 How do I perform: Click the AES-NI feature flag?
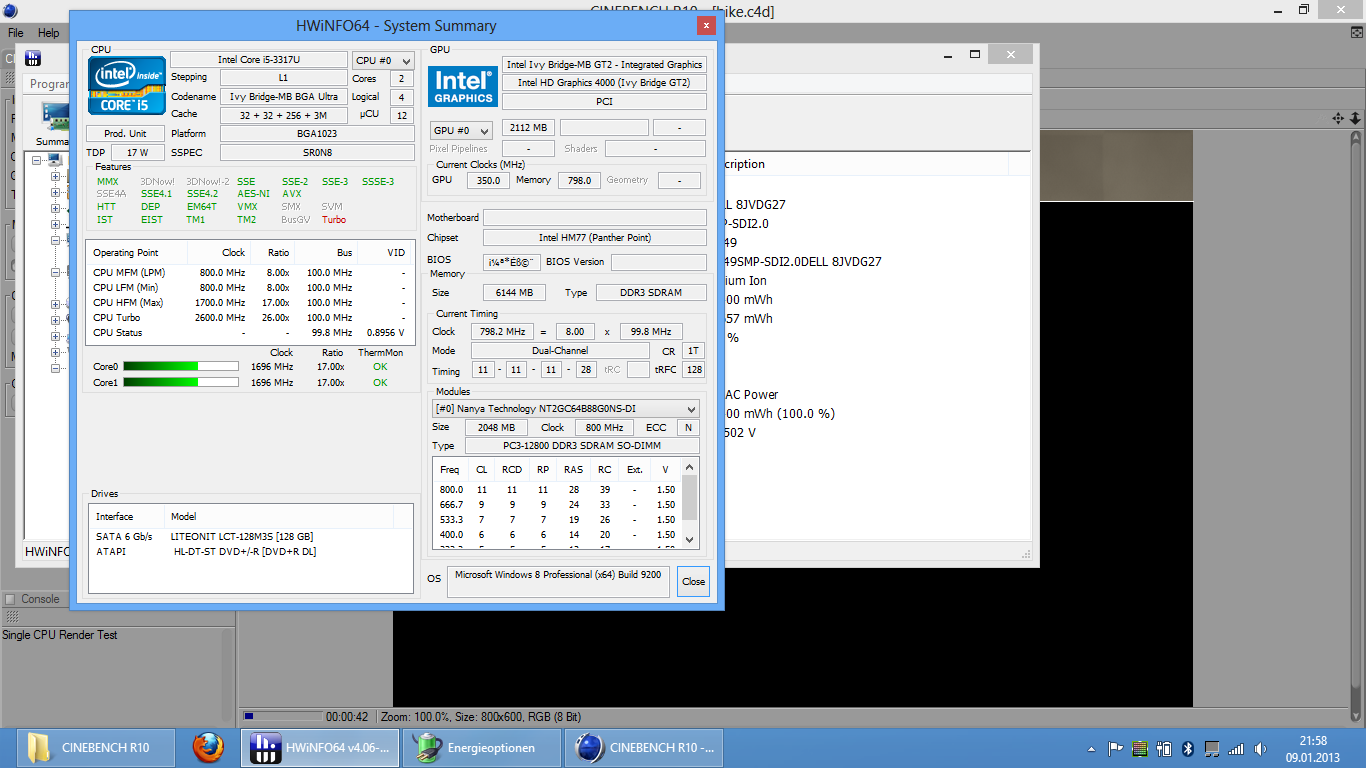pyautogui.click(x=253, y=194)
